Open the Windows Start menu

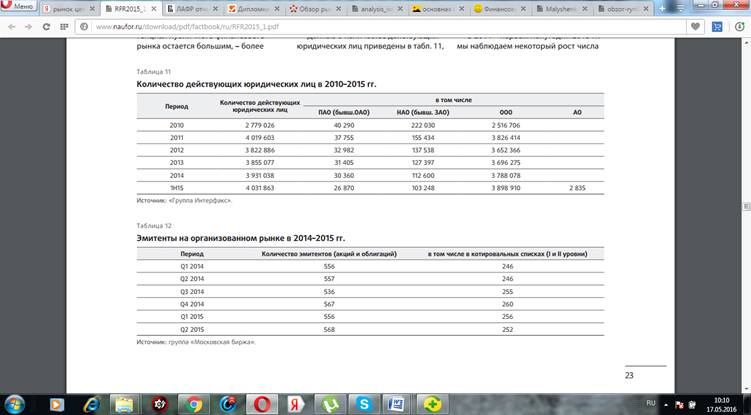point(17,402)
